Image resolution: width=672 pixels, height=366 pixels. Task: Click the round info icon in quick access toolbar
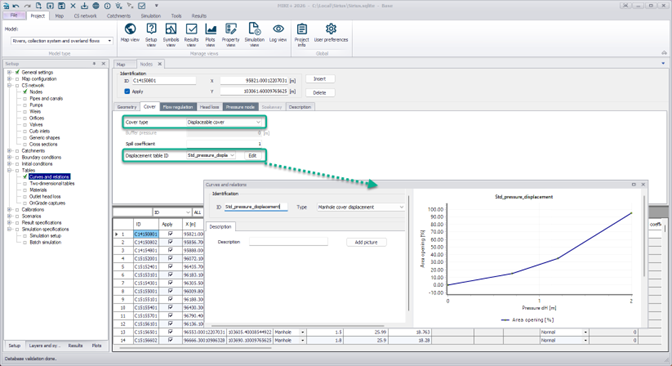coord(107,6)
